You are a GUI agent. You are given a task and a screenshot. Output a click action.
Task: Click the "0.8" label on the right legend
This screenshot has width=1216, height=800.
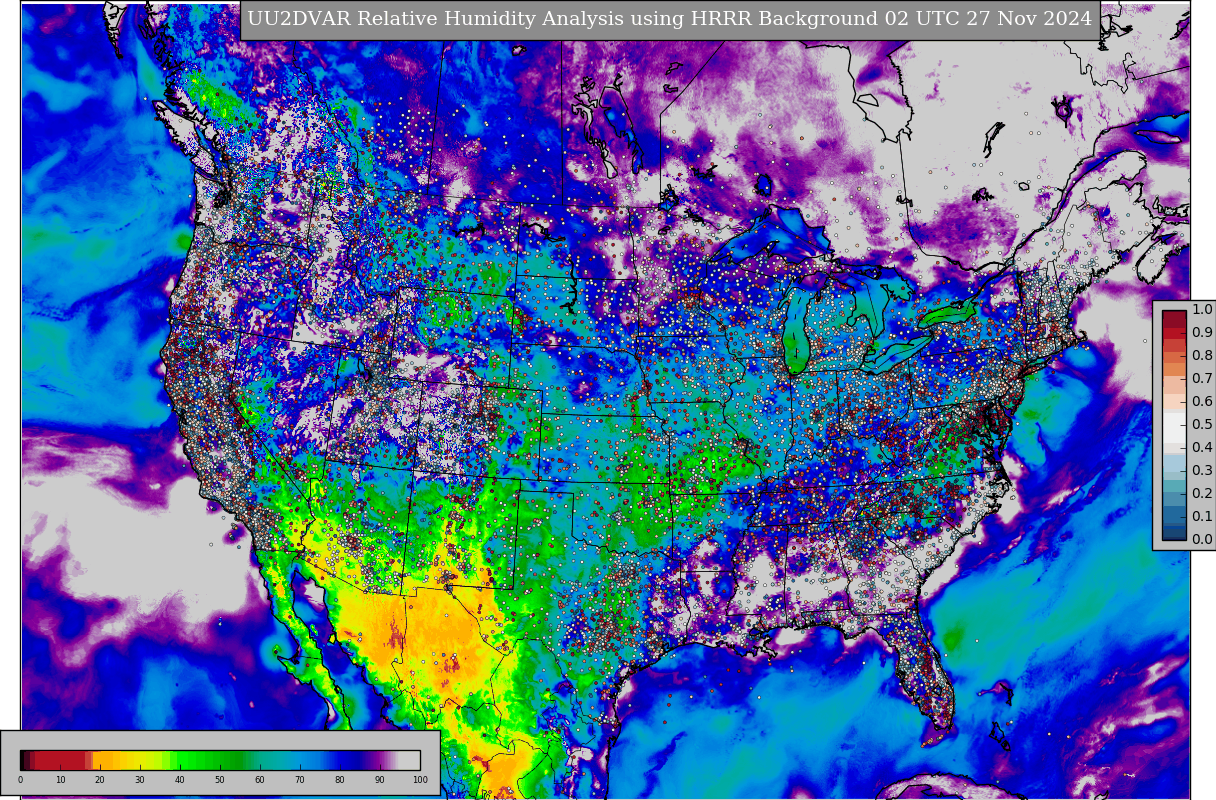coord(1202,356)
